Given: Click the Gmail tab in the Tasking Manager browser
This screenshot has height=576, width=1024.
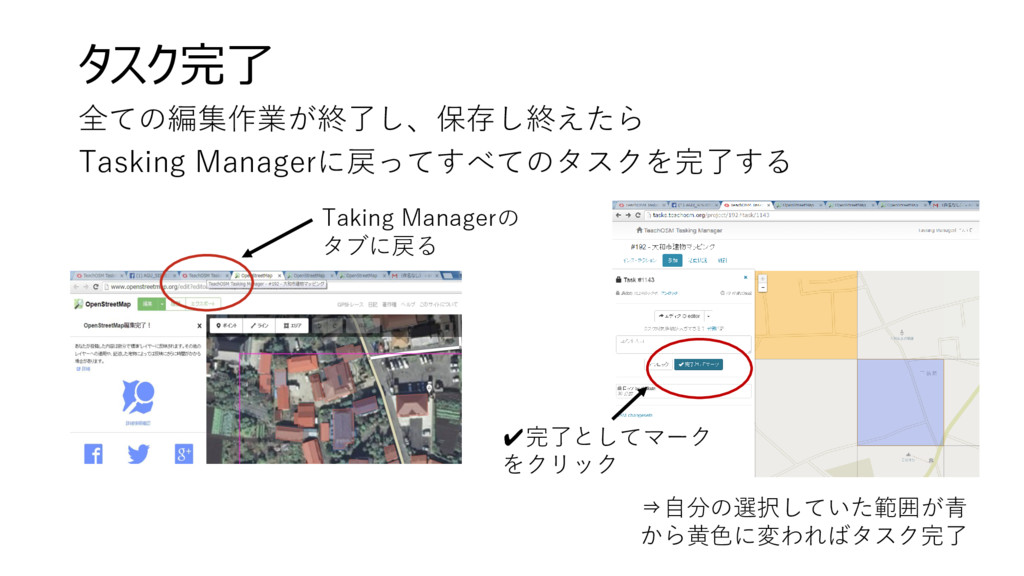Looking at the screenshot, I should pos(955,205).
